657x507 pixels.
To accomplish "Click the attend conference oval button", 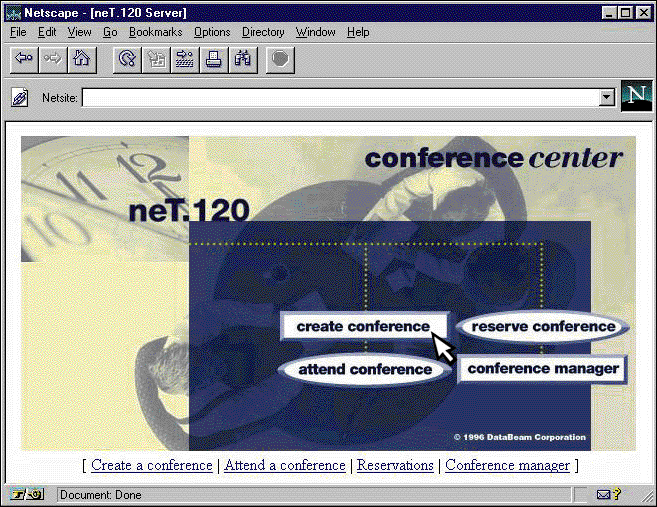I will click(x=365, y=370).
